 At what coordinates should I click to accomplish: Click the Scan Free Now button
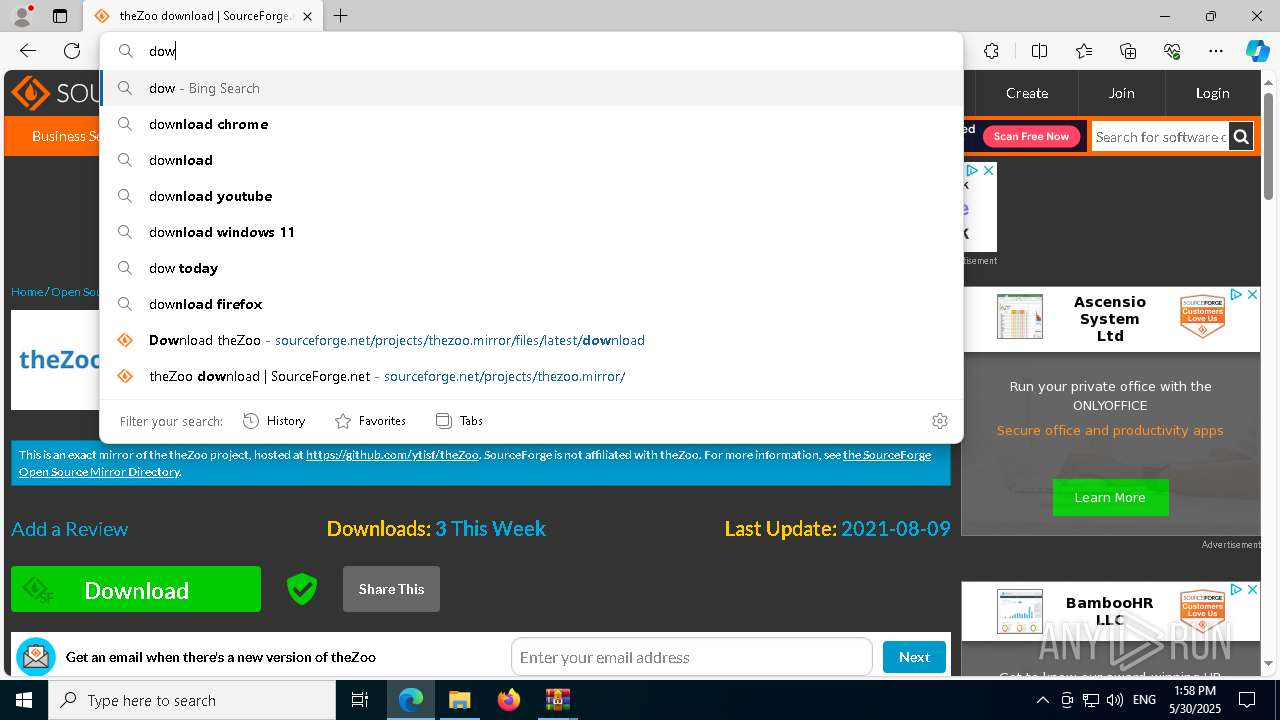click(1031, 136)
